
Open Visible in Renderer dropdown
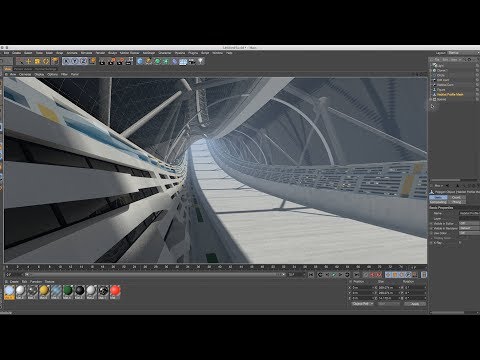pos(469,228)
